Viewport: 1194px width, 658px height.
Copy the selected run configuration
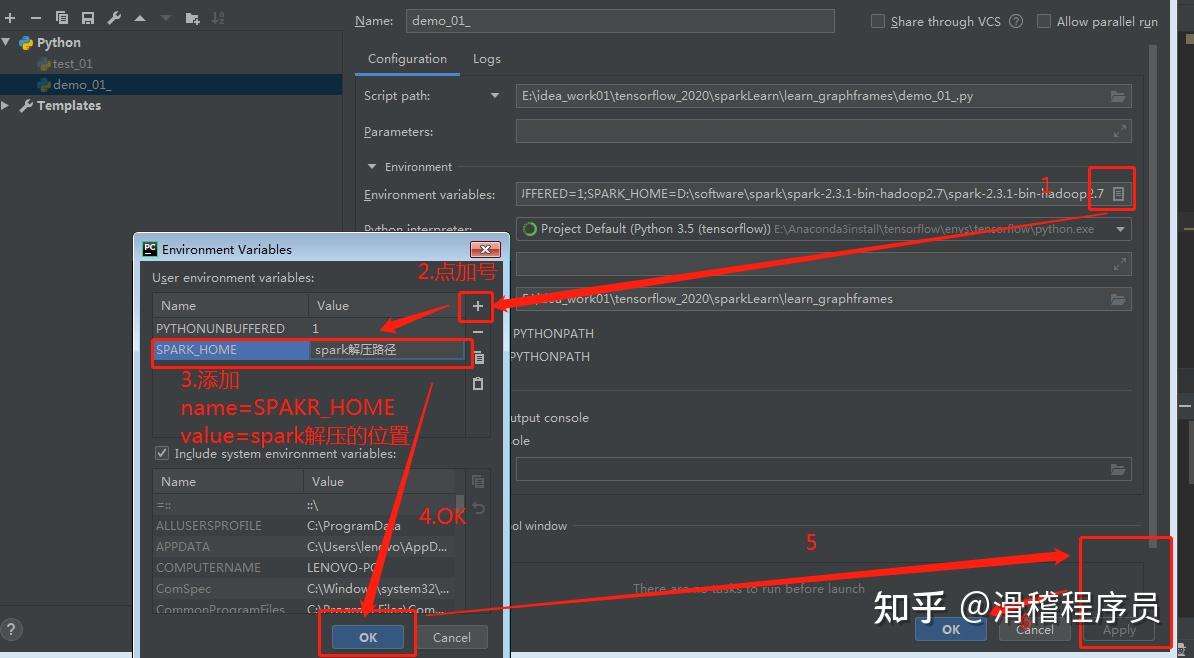(x=61, y=17)
